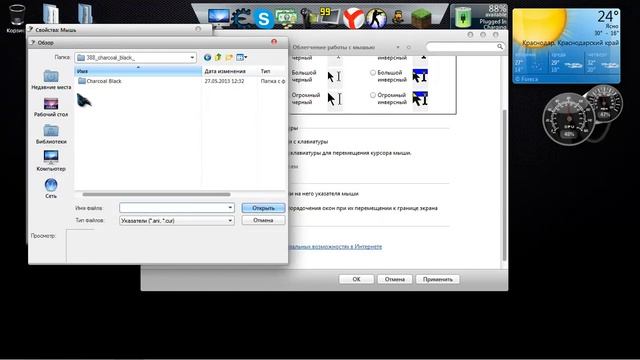The width and height of the screenshot is (640, 360).
Task: Open the view menu dropdown in Browse dialog
Action: click(x=242, y=58)
